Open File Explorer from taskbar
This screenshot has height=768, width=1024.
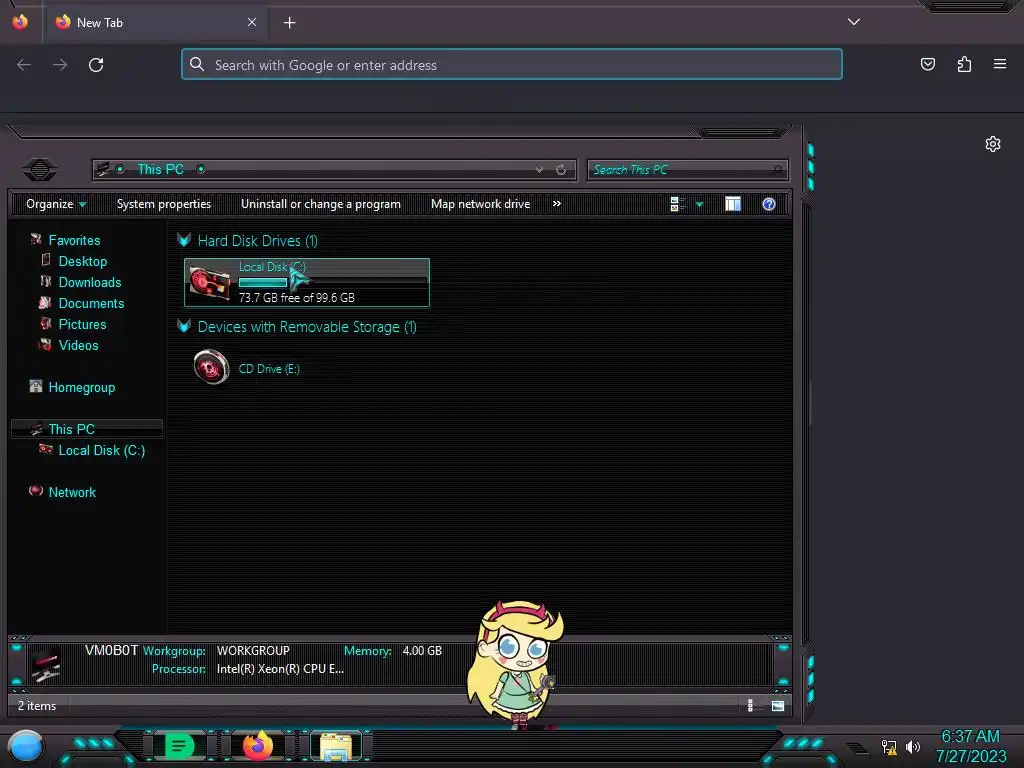(x=336, y=746)
